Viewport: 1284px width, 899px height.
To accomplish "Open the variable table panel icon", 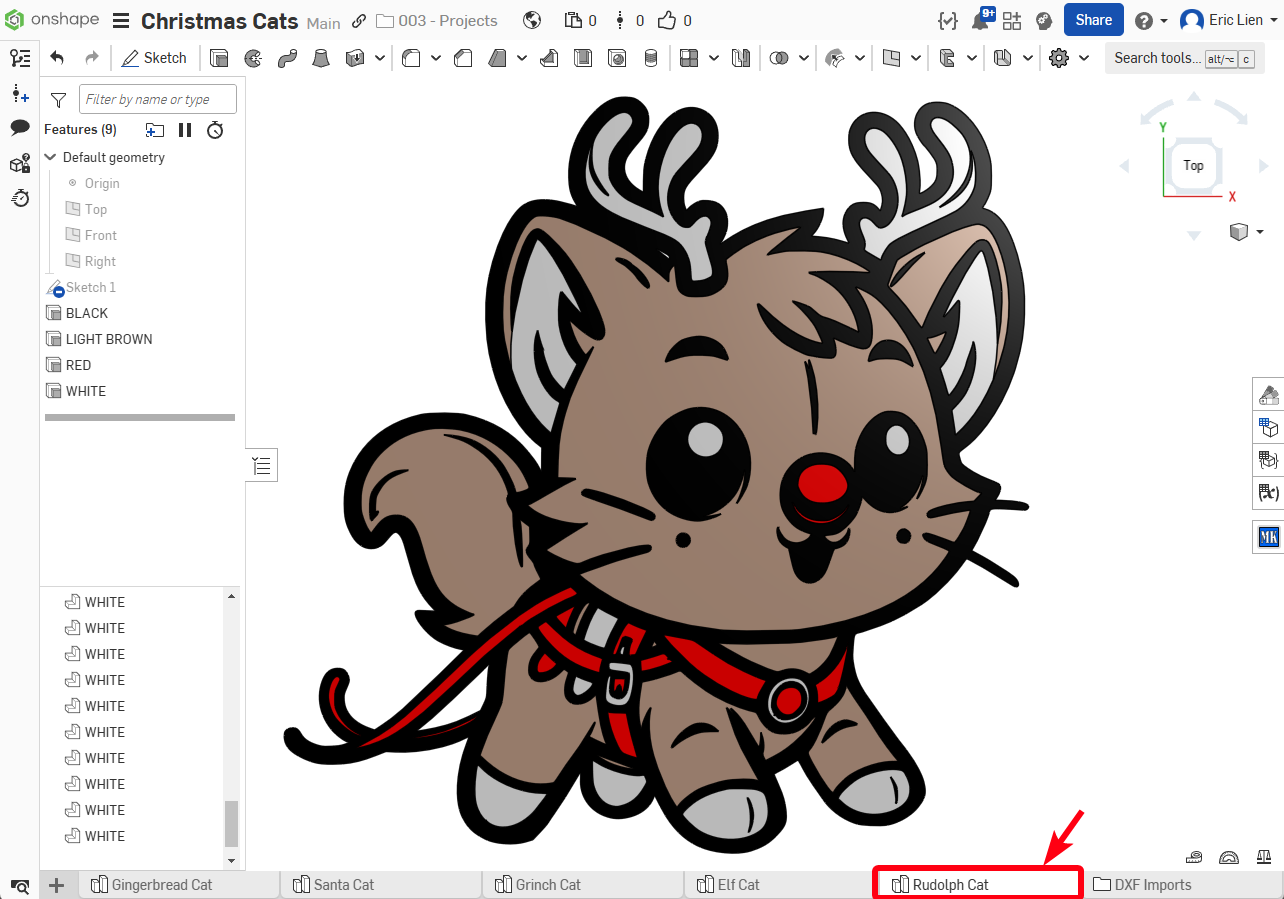I will pos(1269,492).
